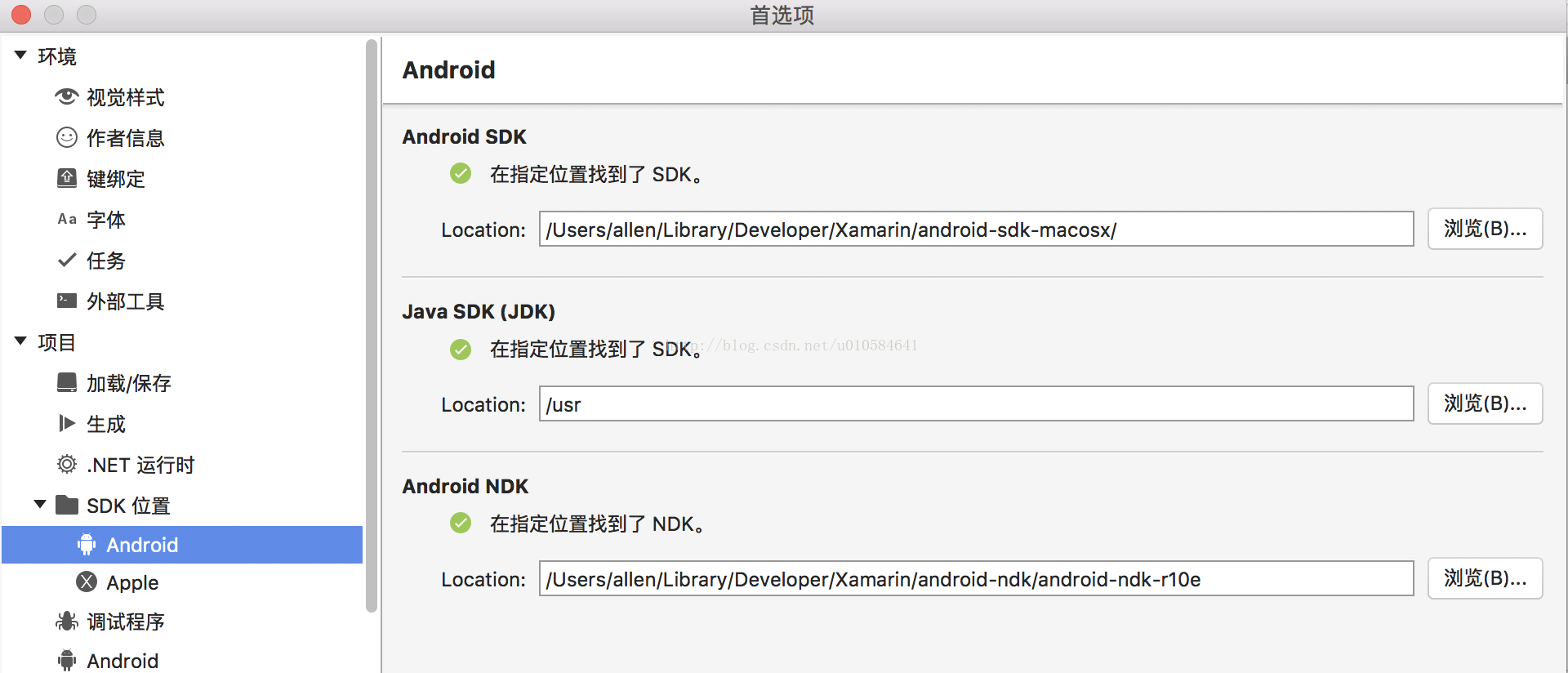Close the 首选项 window with red button
1568x673 pixels.
21,15
